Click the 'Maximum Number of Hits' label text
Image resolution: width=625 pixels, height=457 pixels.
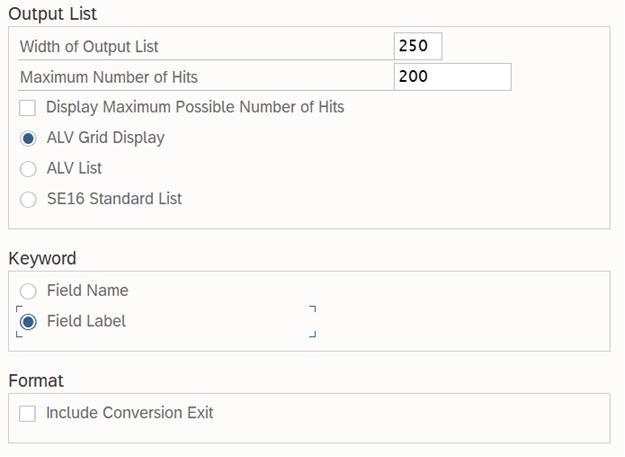pos(108,77)
